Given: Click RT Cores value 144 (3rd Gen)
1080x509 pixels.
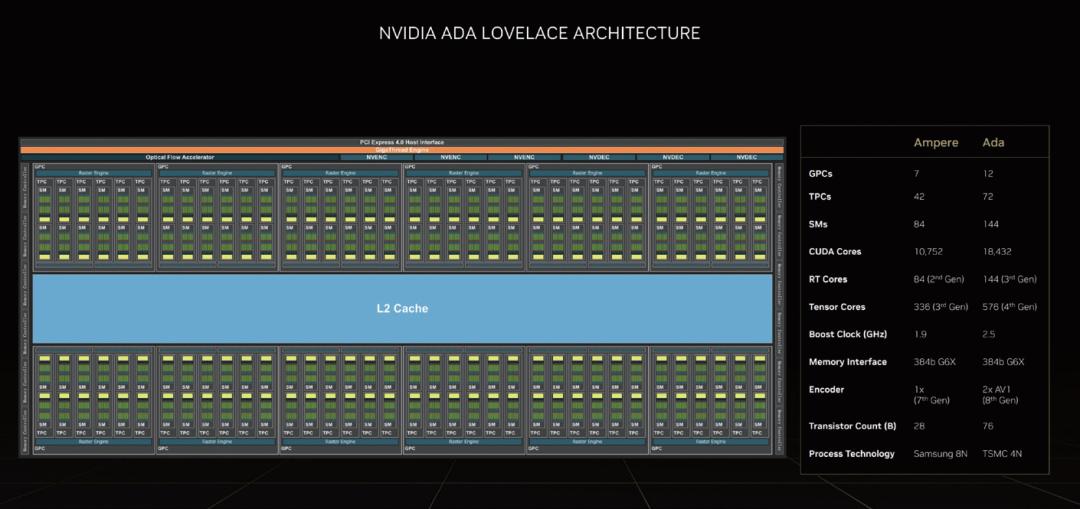Looking at the screenshot, I should coord(1010,279).
